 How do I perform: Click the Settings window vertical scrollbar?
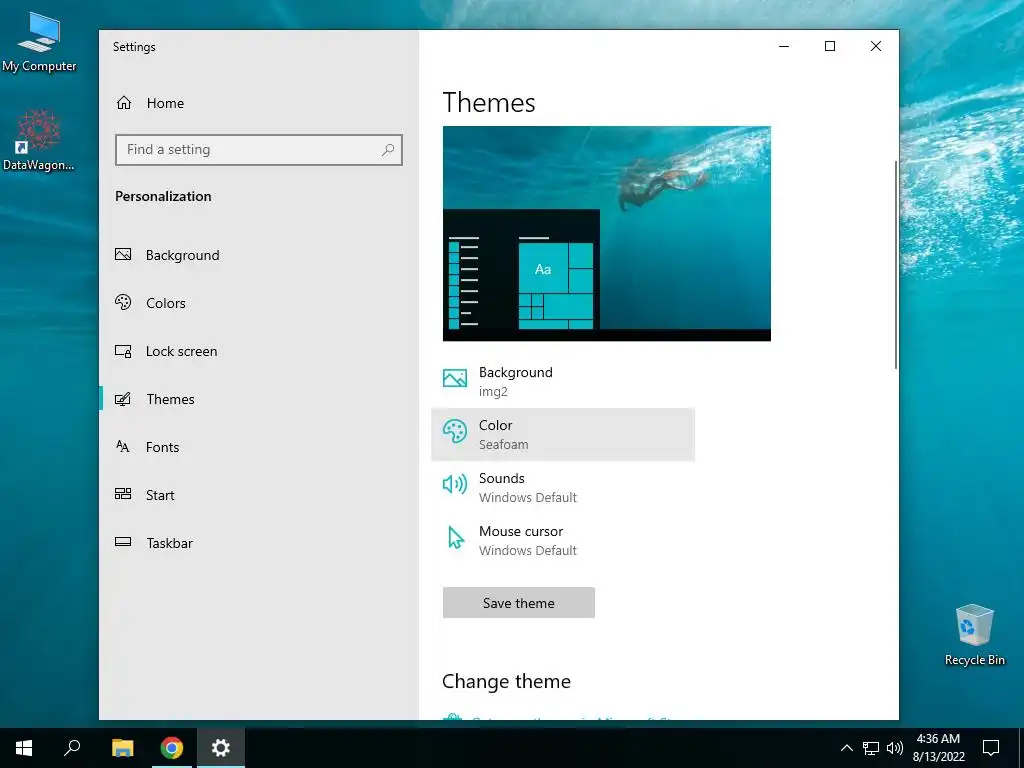(x=895, y=264)
